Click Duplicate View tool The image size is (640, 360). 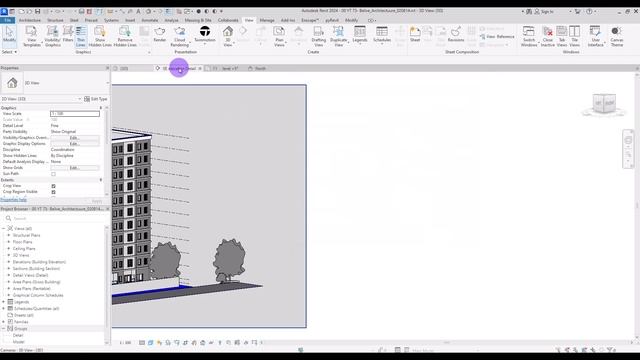pos(338,36)
